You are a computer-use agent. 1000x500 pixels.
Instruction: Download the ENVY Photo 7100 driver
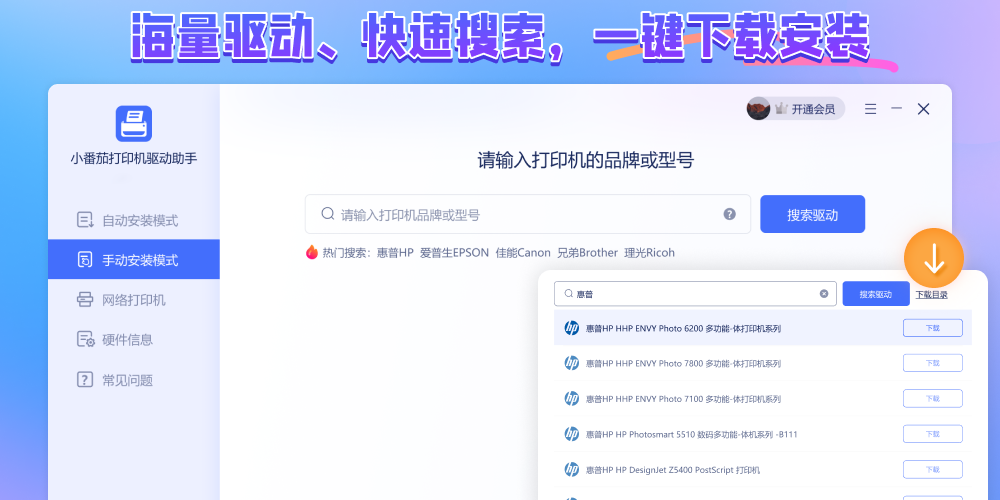tap(932, 399)
